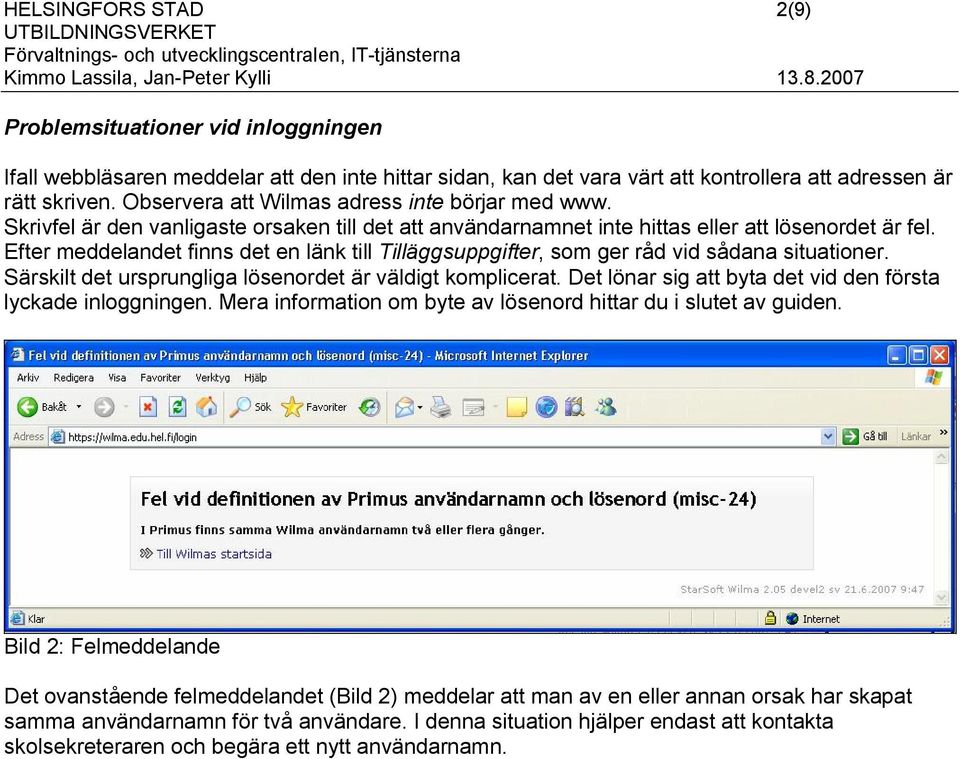
Task: Click the address field with wilma.edu.hel.fi URL
Action: 441,437
